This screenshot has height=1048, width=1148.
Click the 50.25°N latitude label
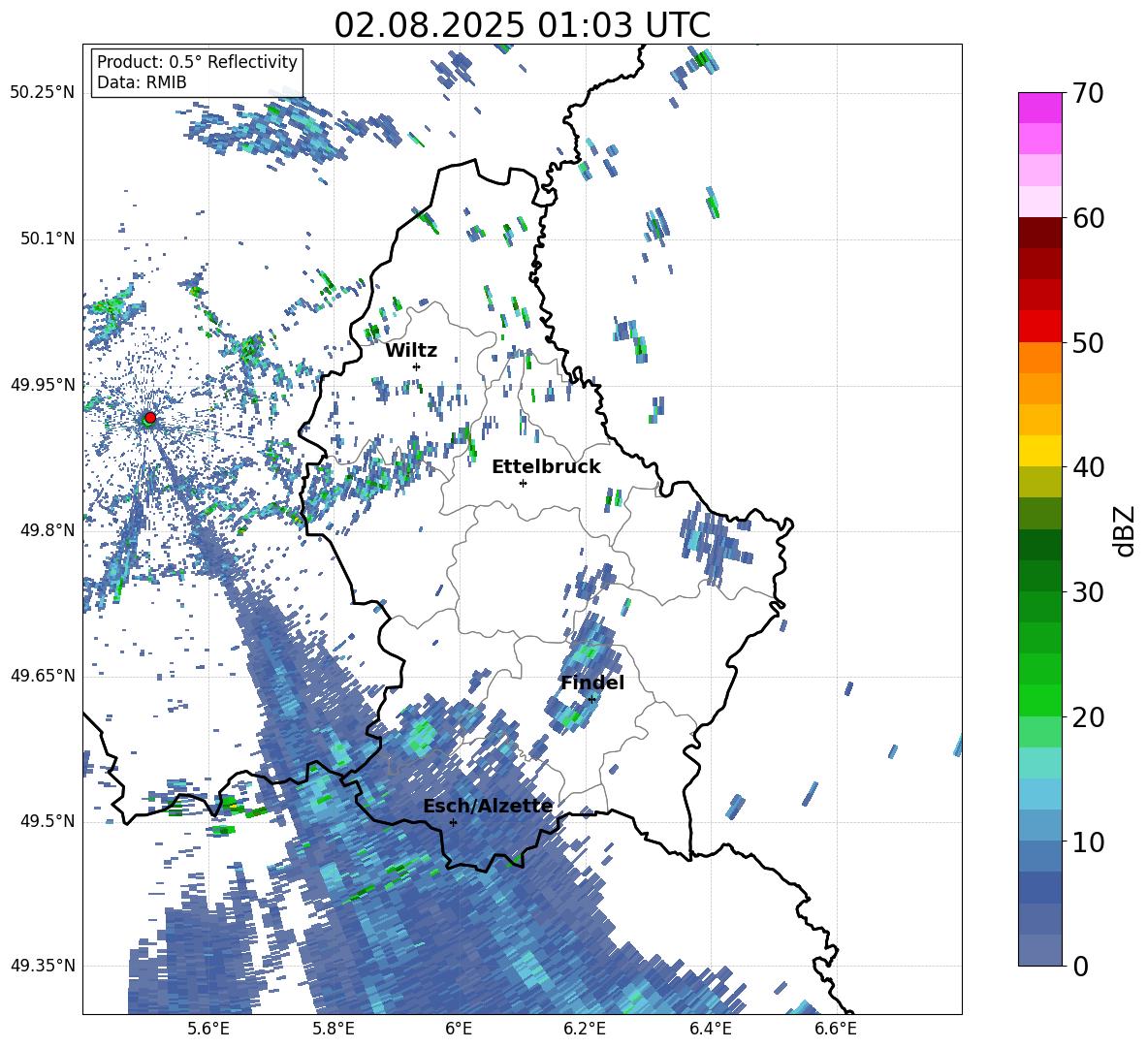click(x=43, y=93)
